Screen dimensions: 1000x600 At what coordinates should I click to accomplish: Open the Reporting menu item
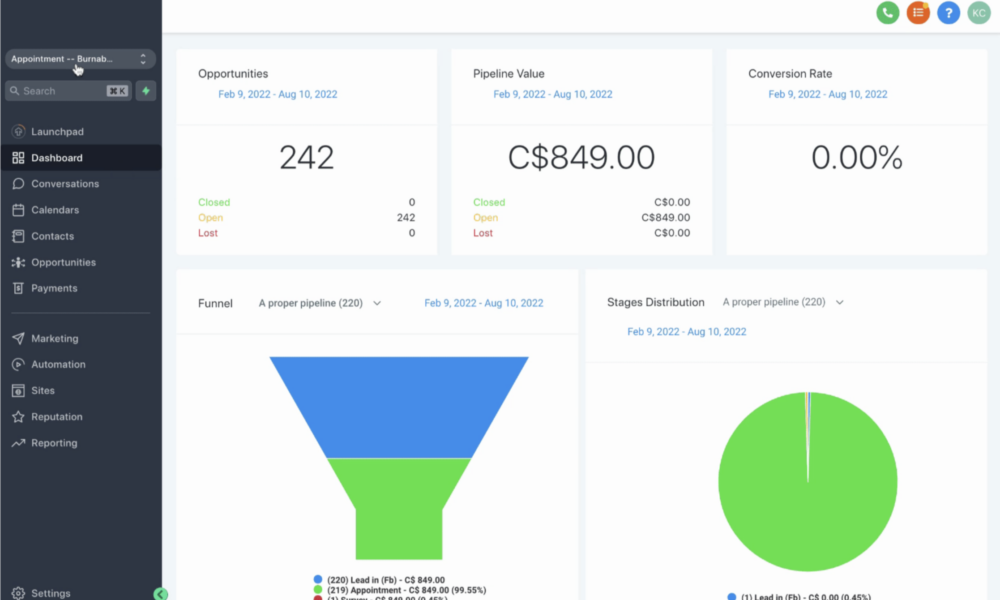(54, 443)
